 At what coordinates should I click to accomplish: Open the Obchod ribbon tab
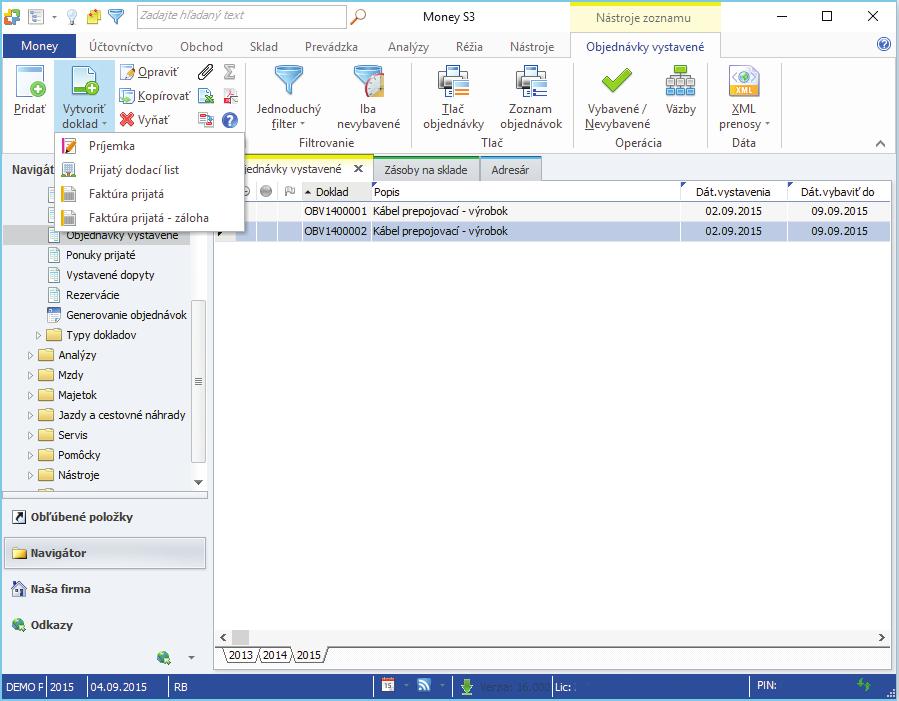coord(201,46)
